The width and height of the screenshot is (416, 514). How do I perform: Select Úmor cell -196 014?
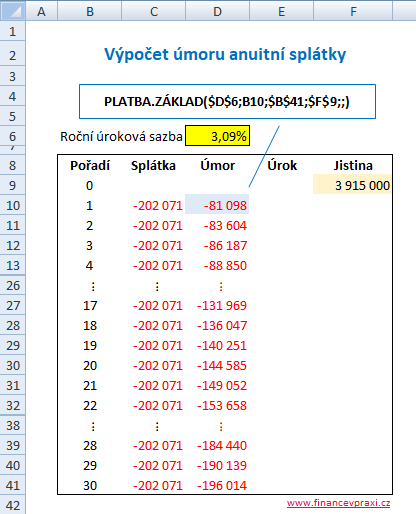[x=217, y=485]
